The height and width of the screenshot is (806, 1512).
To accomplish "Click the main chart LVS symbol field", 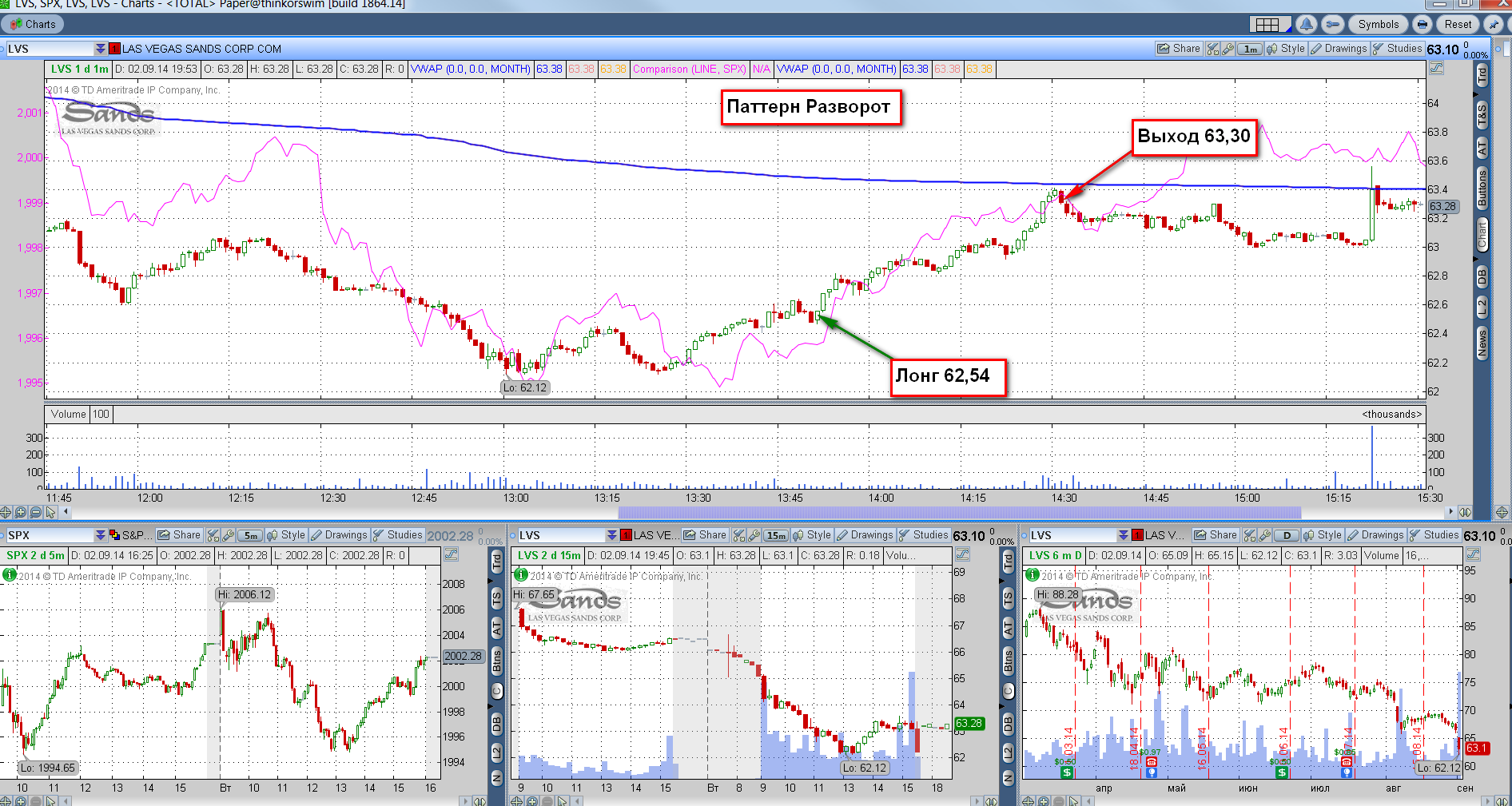I will pos(50,49).
